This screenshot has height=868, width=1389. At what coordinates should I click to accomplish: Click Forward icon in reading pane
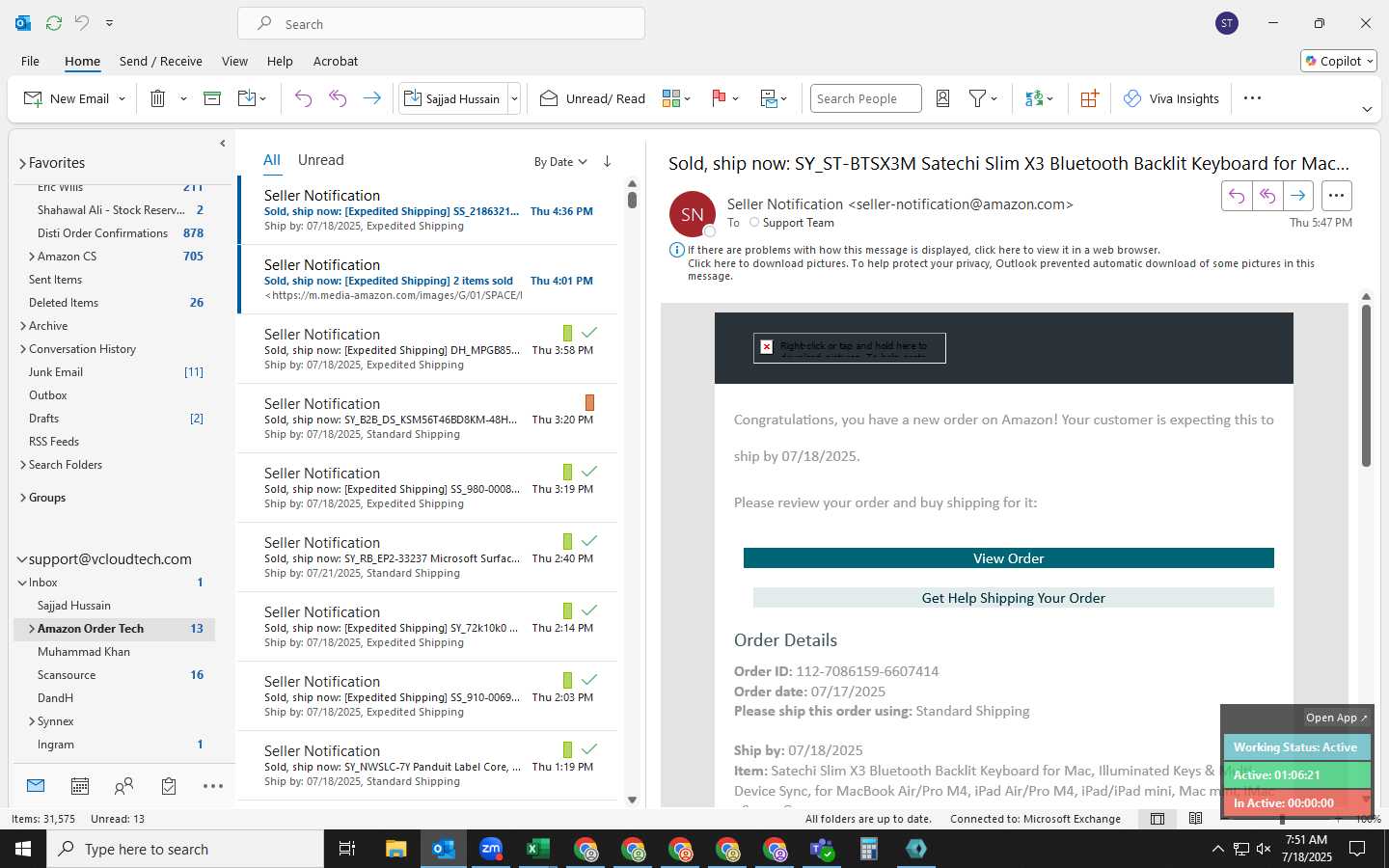(1298, 196)
